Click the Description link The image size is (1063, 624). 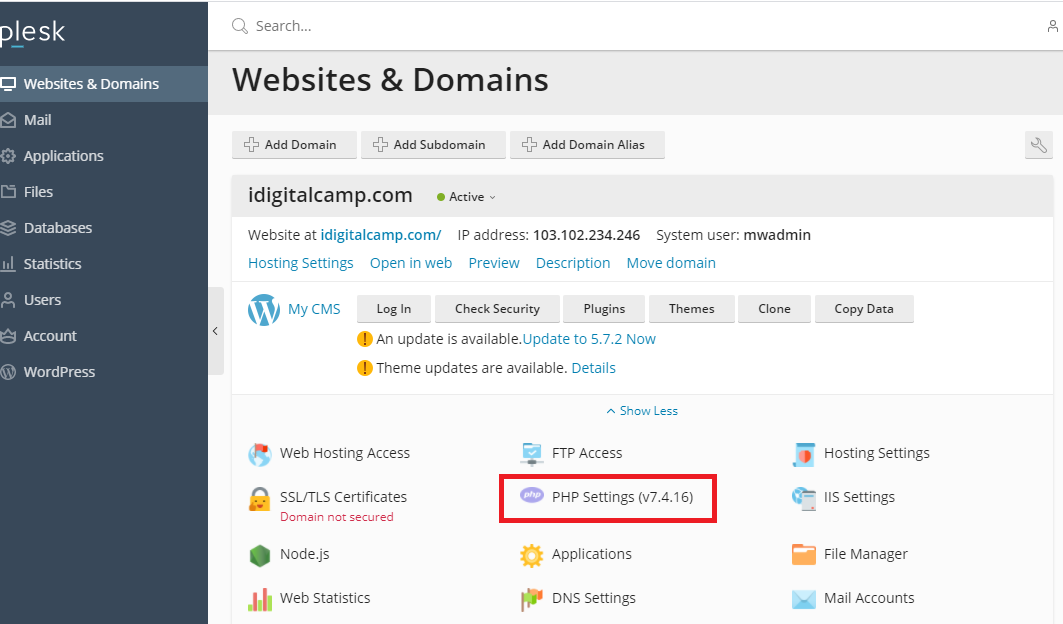click(573, 263)
